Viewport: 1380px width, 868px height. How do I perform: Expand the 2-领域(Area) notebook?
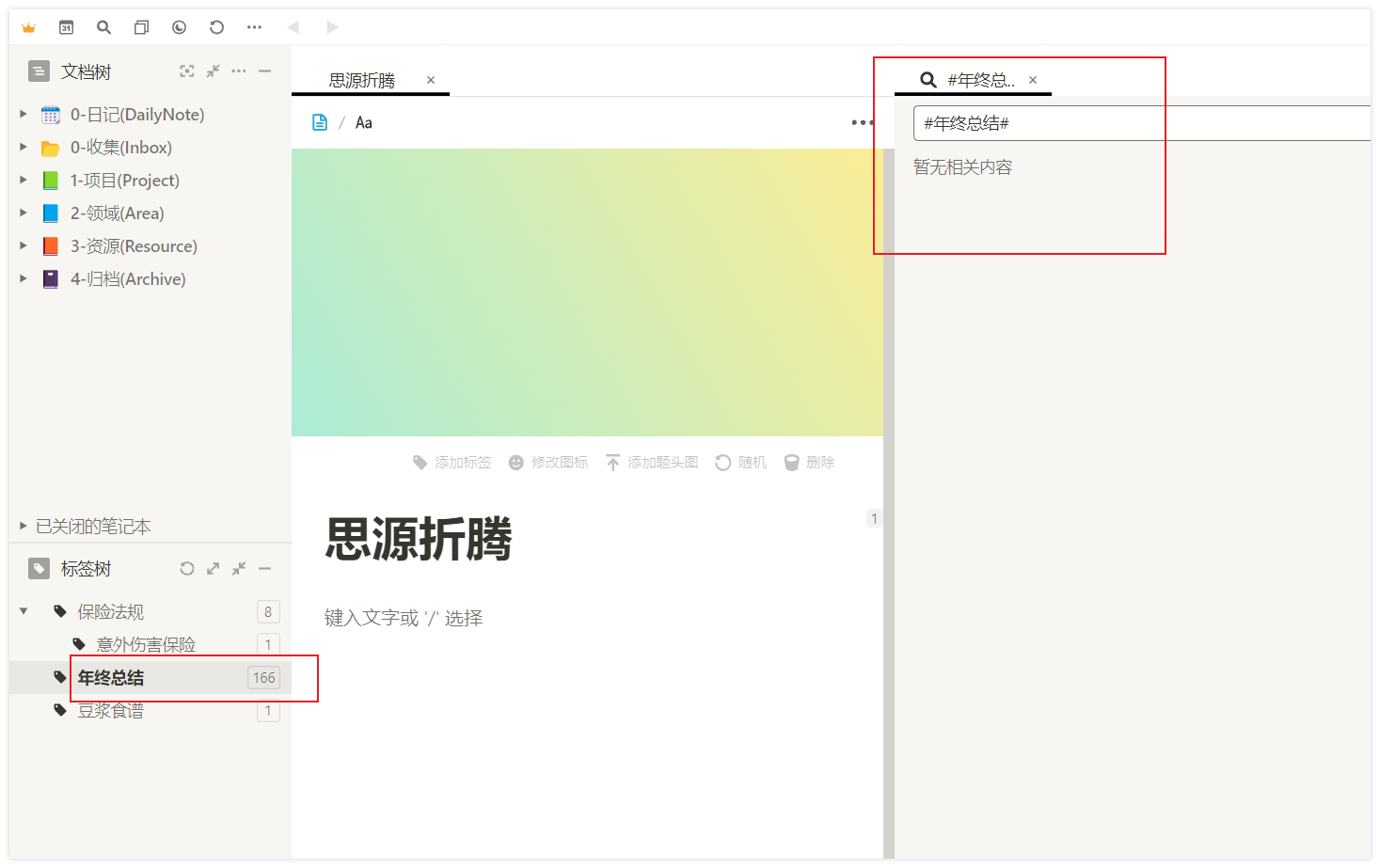tap(24, 213)
